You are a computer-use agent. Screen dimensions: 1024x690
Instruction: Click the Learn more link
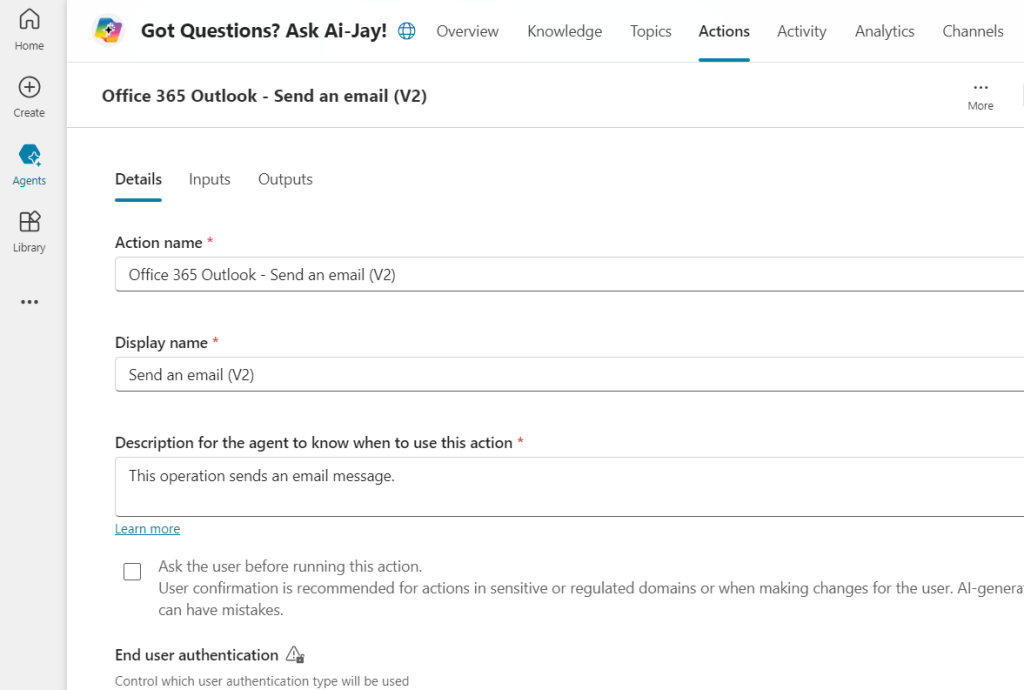point(147,529)
